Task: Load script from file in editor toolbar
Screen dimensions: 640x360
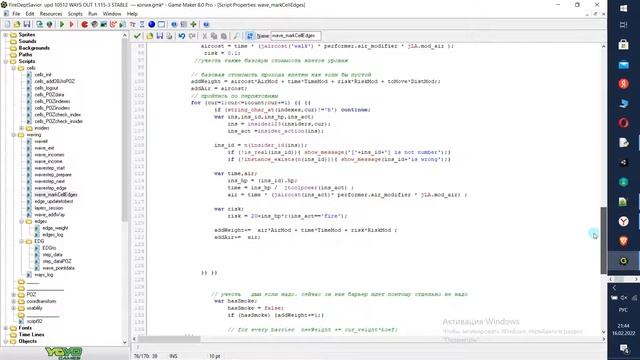Action: (x=150, y=36)
